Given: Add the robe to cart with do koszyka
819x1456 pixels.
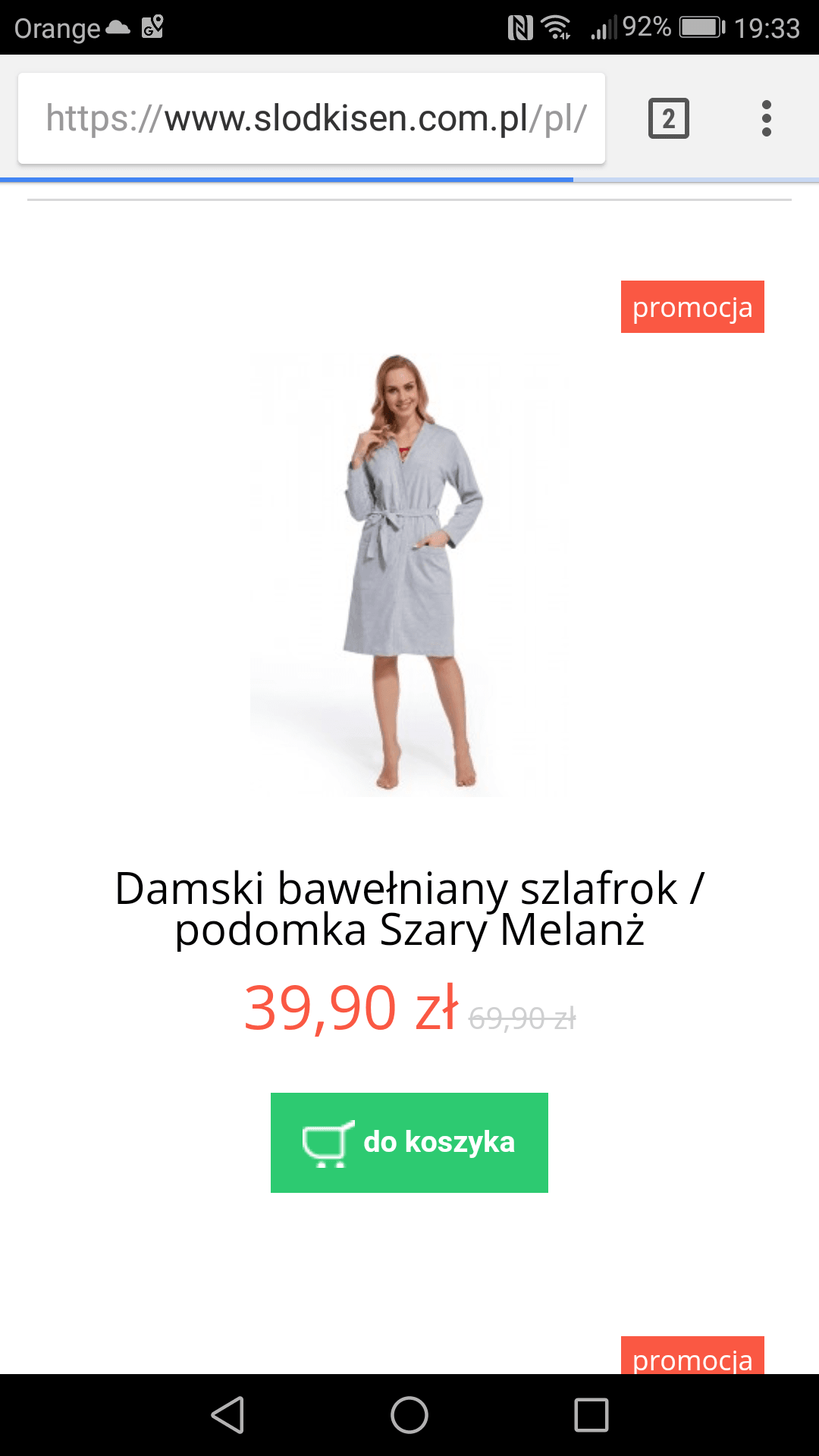Looking at the screenshot, I should (409, 1143).
